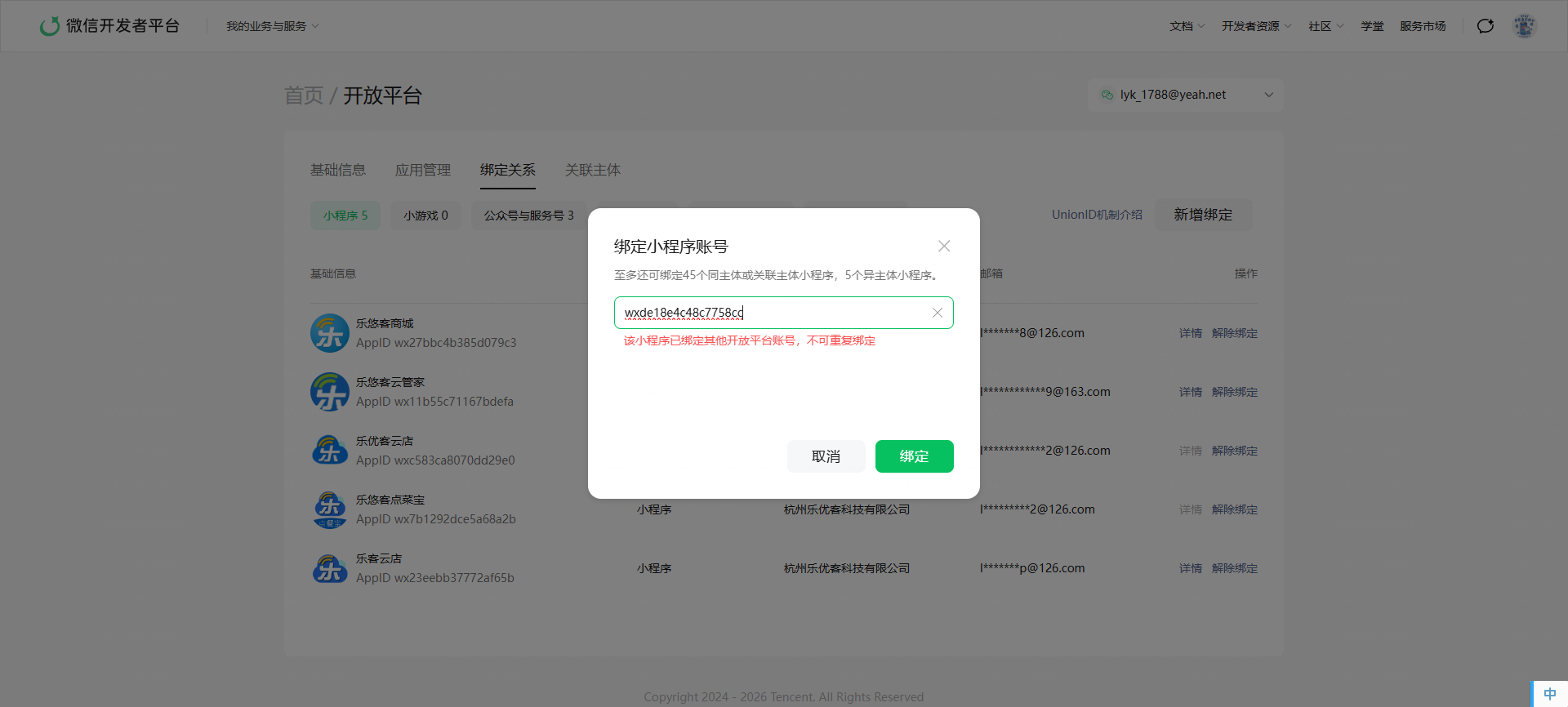Viewport: 1568px width, 707px height.
Task: Expand the 我的业务与服务 dropdown
Action: (x=273, y=26)
